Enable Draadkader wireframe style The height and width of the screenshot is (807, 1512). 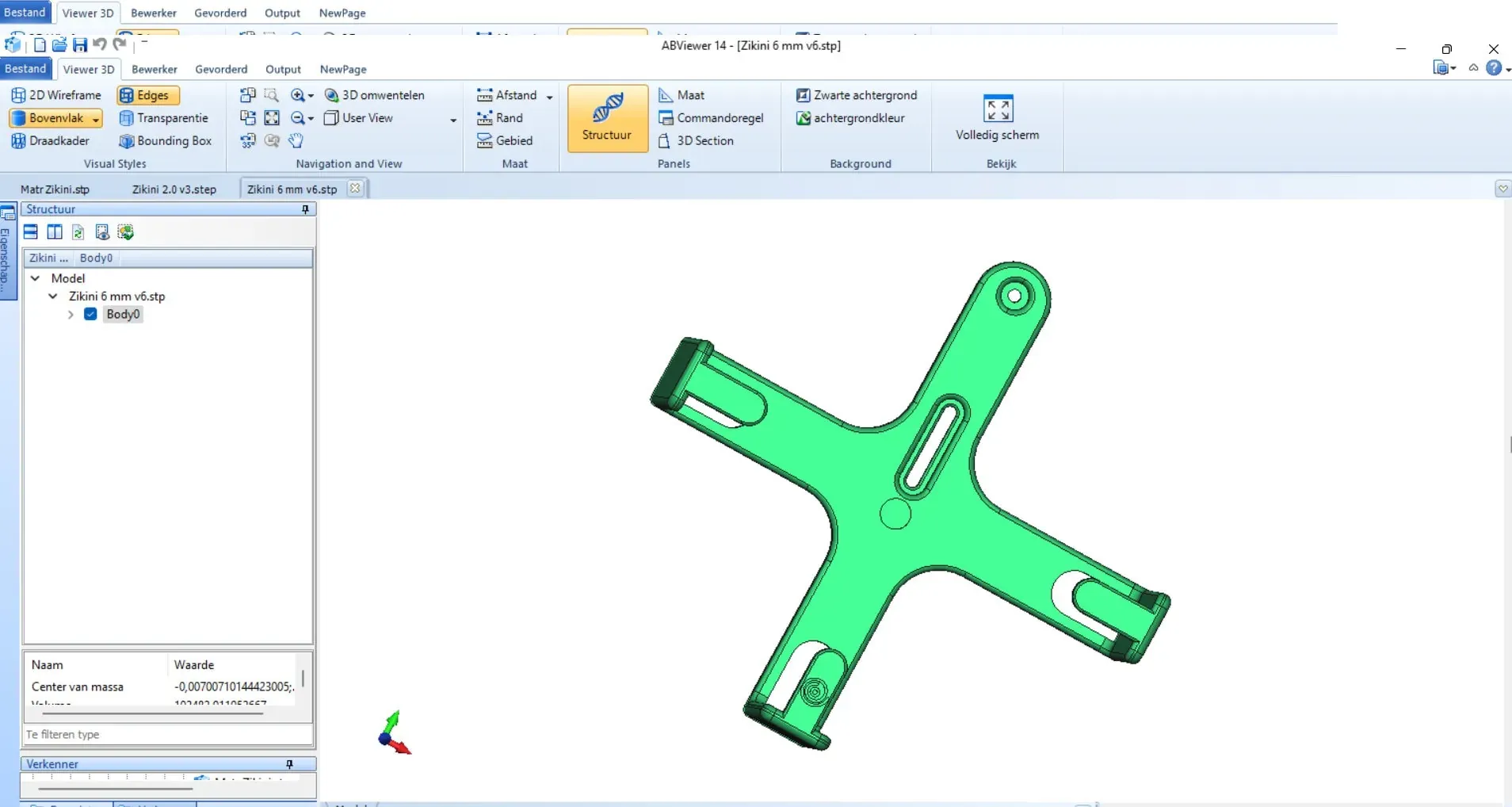[50, 140]
